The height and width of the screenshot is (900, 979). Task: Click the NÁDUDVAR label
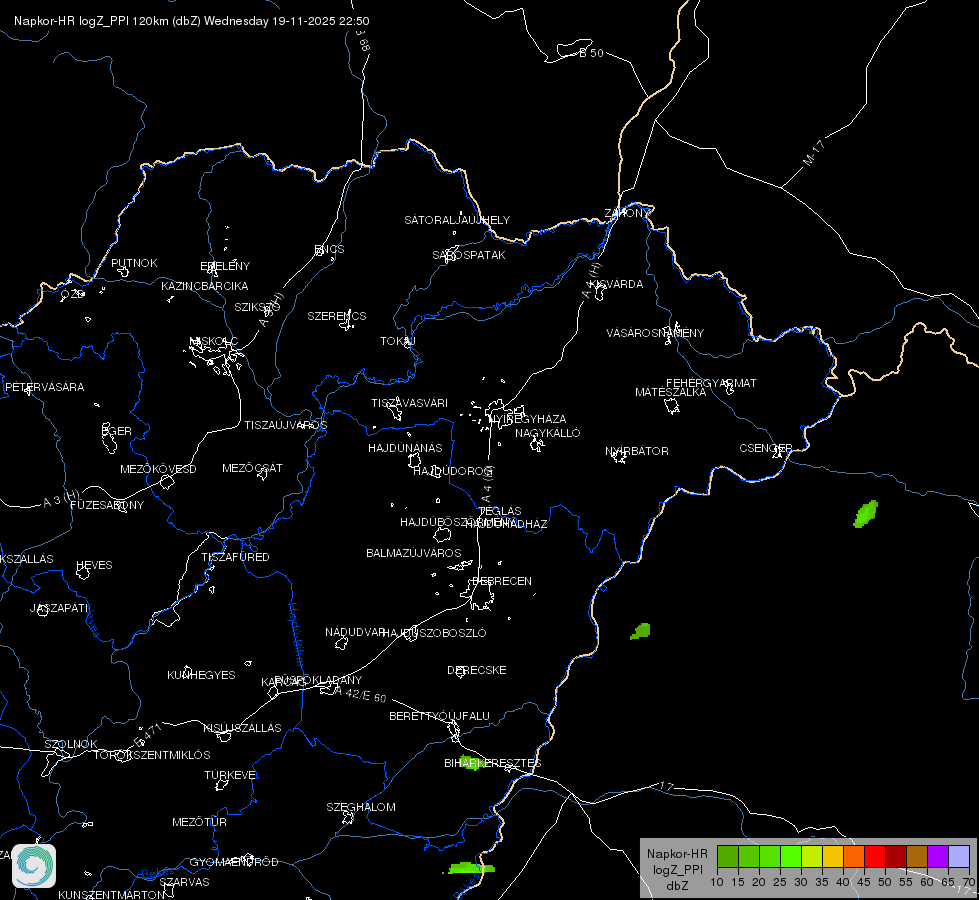(355, 632)
